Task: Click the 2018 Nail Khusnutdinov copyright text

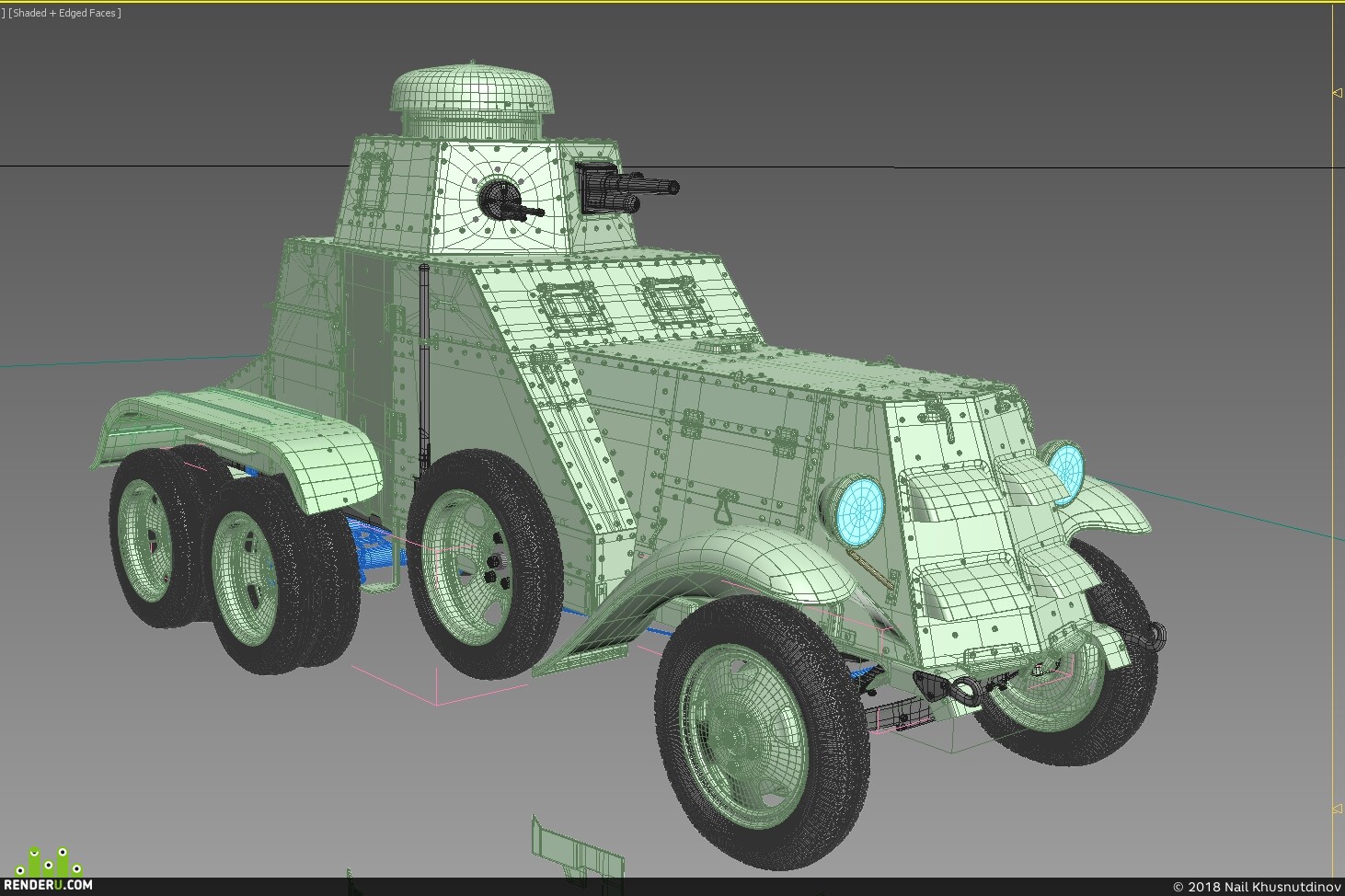Action: pyautogui.click(x=1257, y=887)
